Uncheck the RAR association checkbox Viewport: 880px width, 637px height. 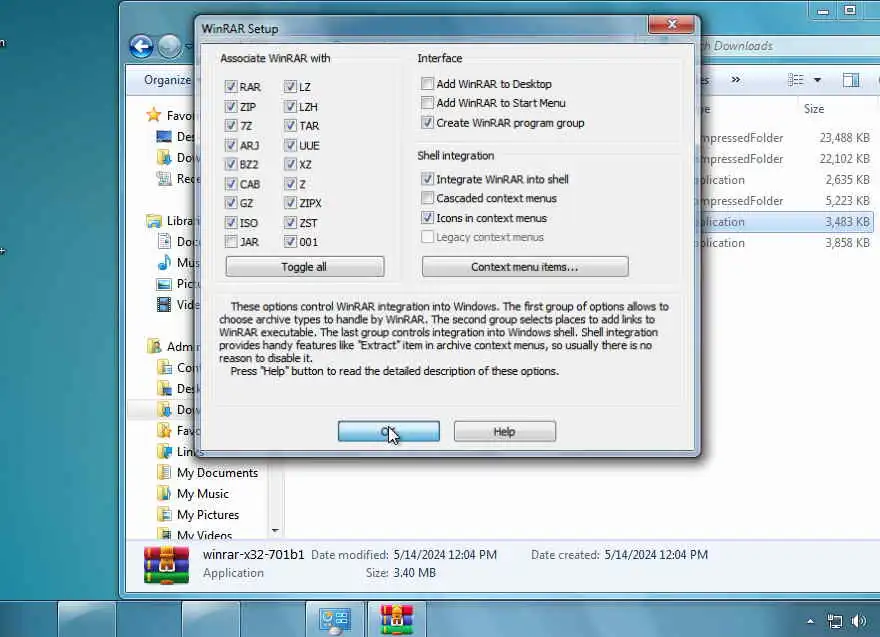pyautogui.click(x=231, y=86)
